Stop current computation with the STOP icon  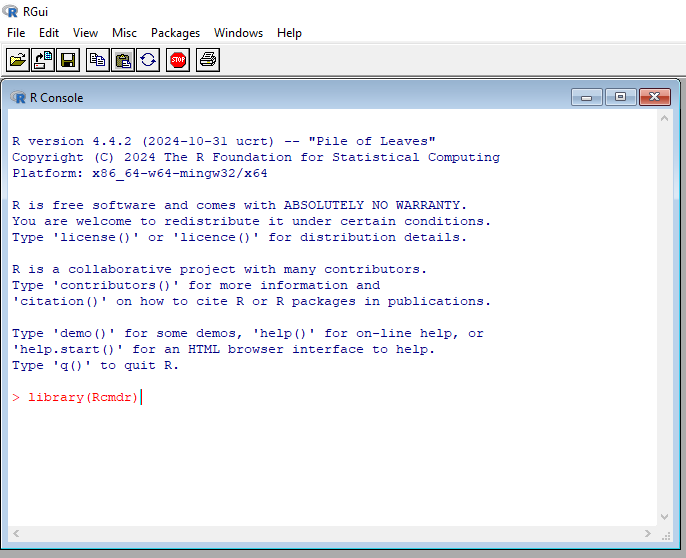[178, 60]
